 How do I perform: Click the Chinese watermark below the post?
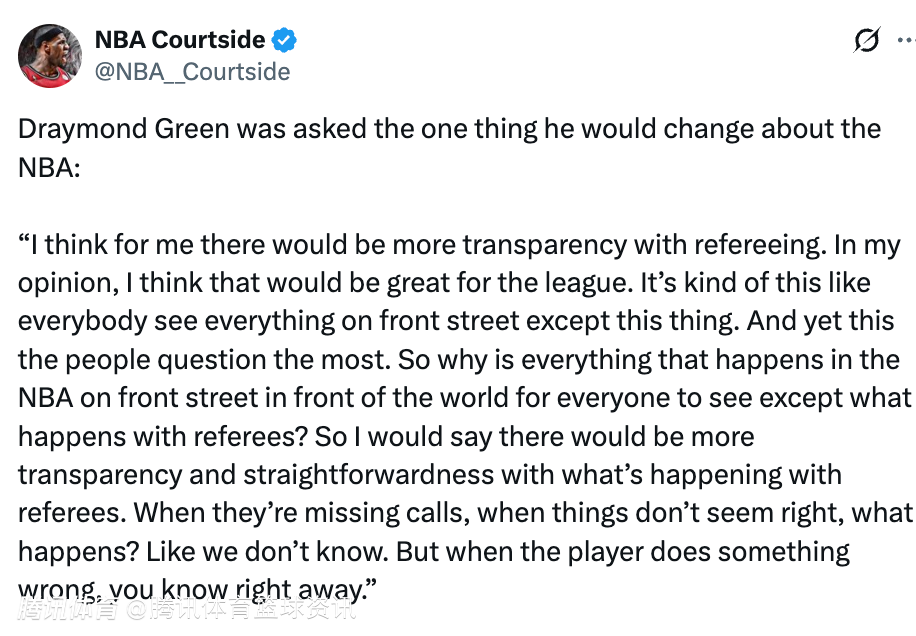click(185, 608)
